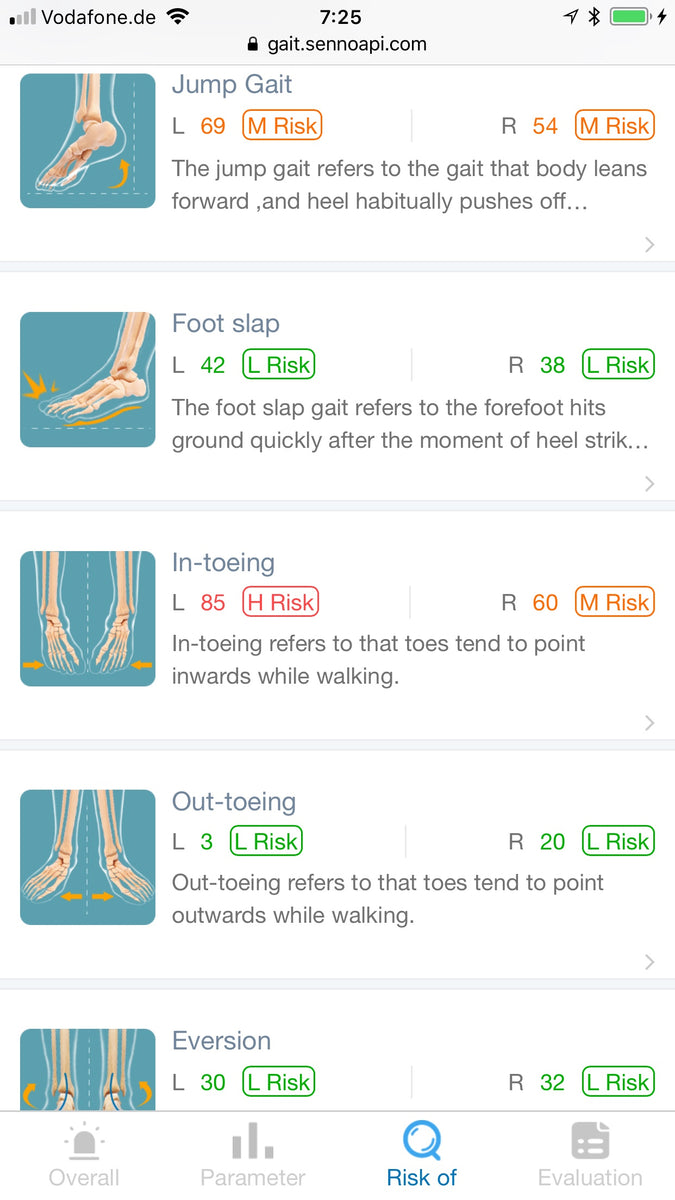
Task: Tap the Foot slap illustration icon
Action: [88, 379]
